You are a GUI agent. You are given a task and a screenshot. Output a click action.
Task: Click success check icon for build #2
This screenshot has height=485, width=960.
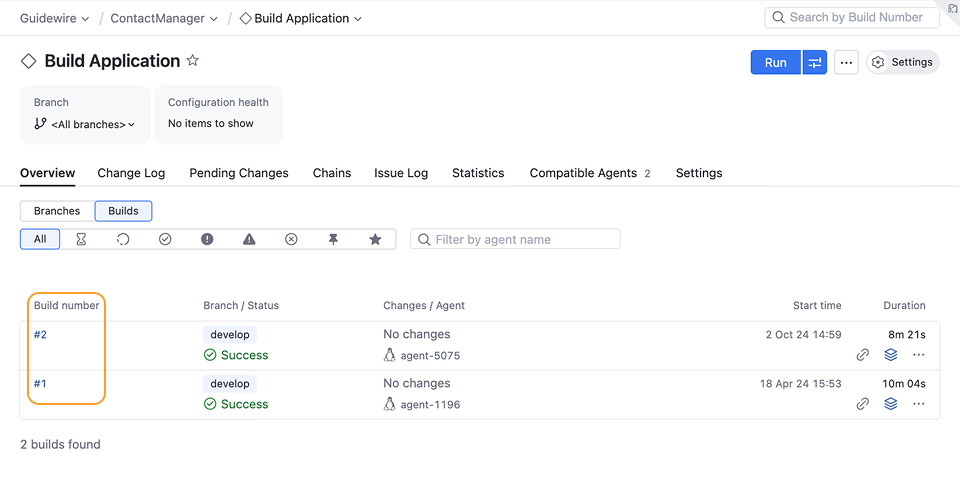pyautogui.click(x=210, y=355)
